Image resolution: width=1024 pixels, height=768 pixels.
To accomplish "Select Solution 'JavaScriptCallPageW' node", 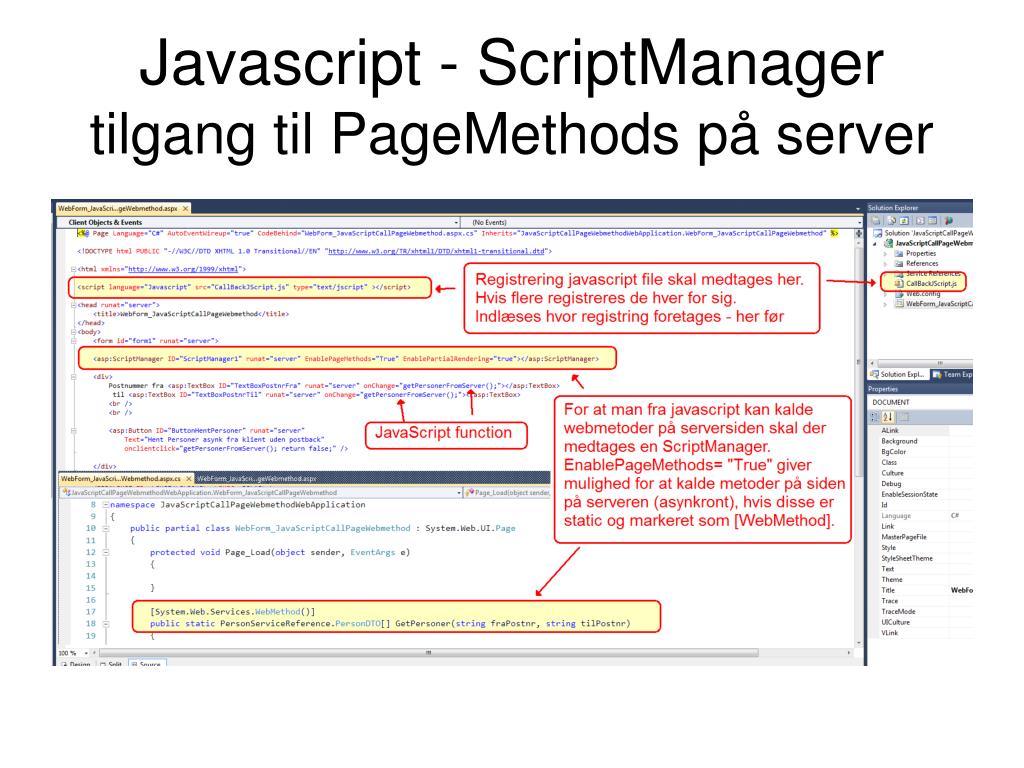I will tap(929, 232).
